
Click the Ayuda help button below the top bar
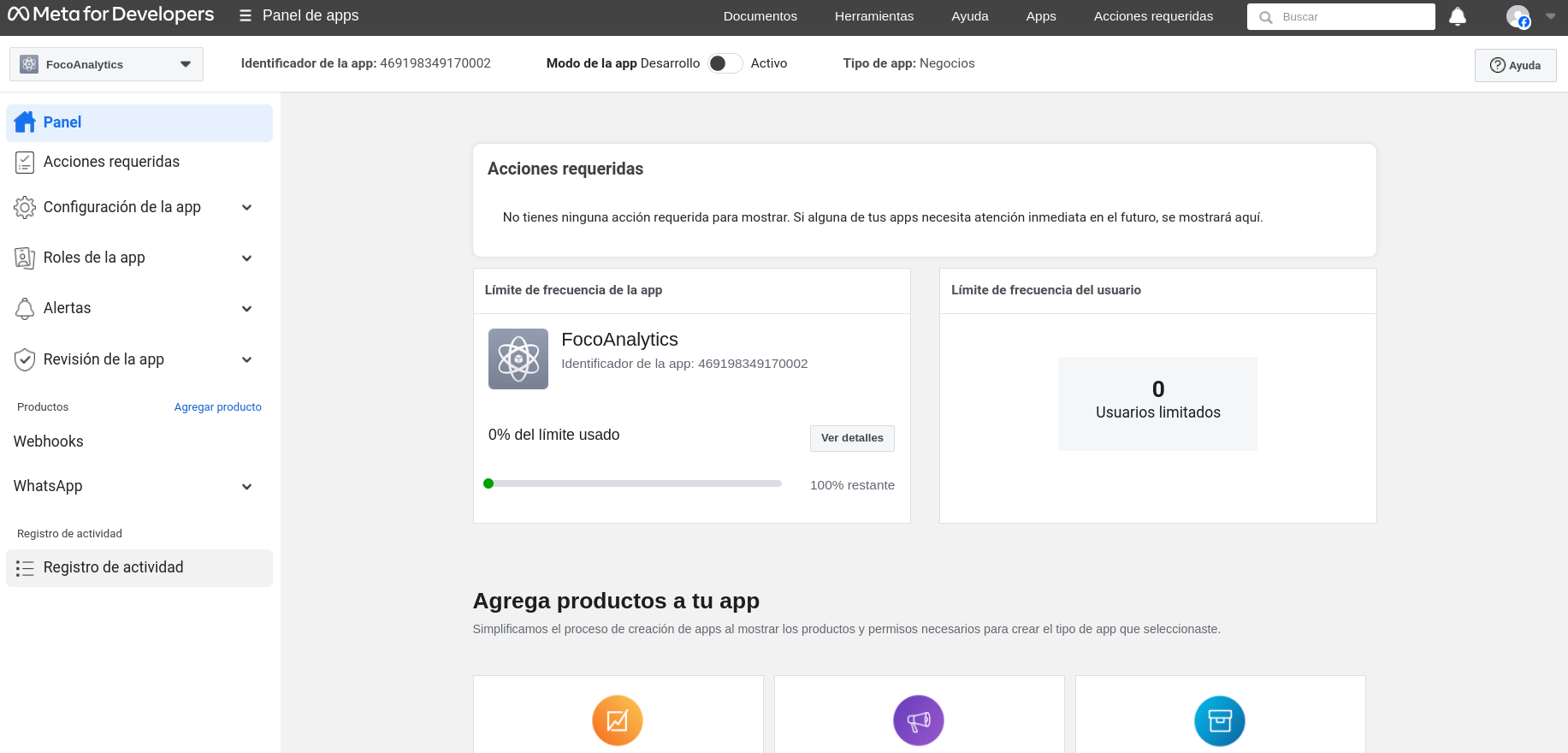1515,65
